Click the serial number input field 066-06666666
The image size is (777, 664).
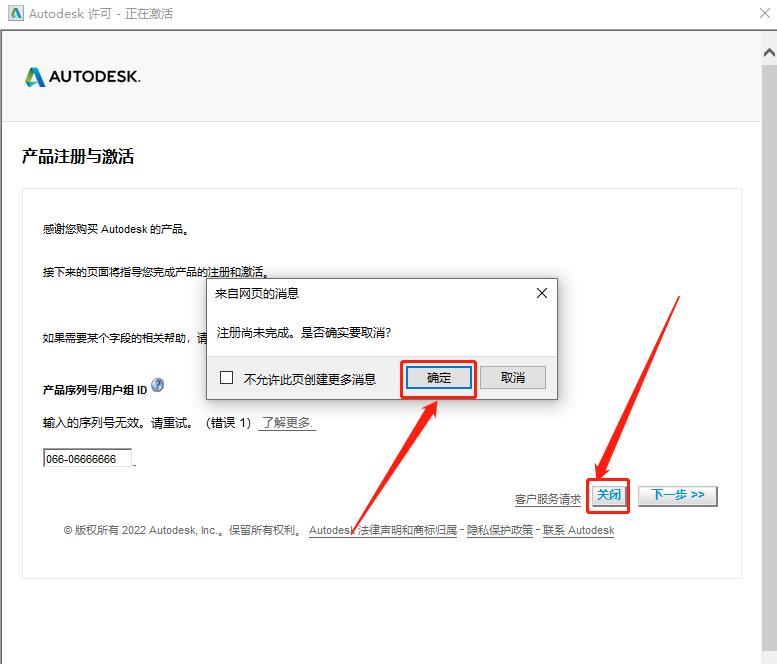(x=88, y=458)
